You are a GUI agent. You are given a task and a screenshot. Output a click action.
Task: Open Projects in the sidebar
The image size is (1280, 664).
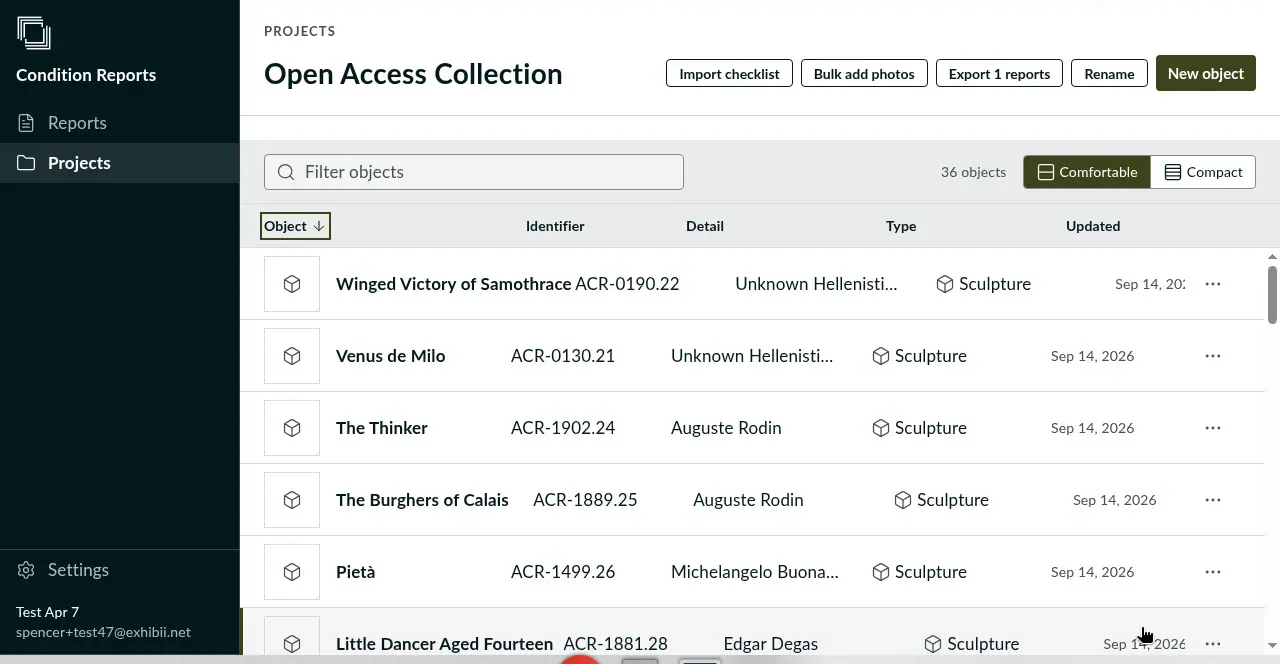pos(120,163)
